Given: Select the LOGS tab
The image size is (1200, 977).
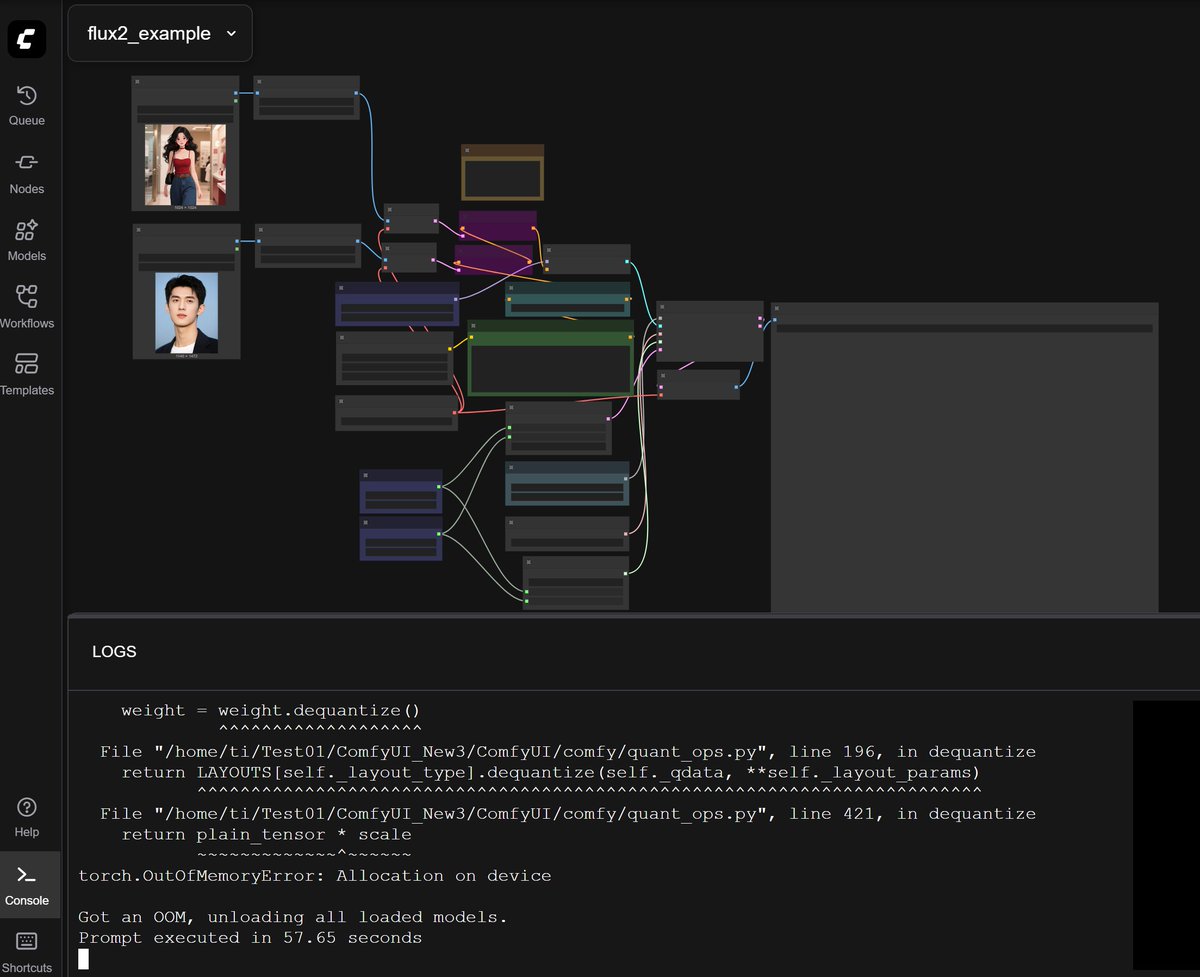Looking at the screenshot, I should click(x=114, y=651).
